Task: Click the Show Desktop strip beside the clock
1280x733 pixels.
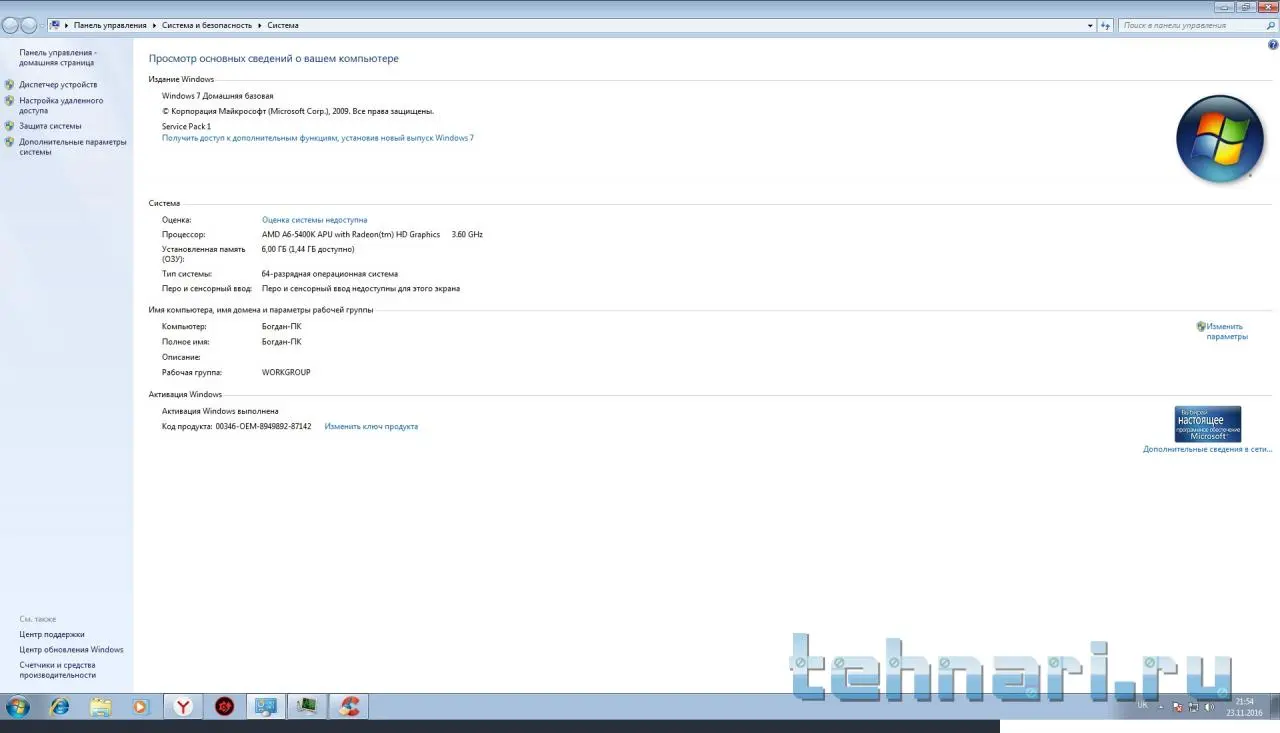Action: click(x=1273, y=707)
